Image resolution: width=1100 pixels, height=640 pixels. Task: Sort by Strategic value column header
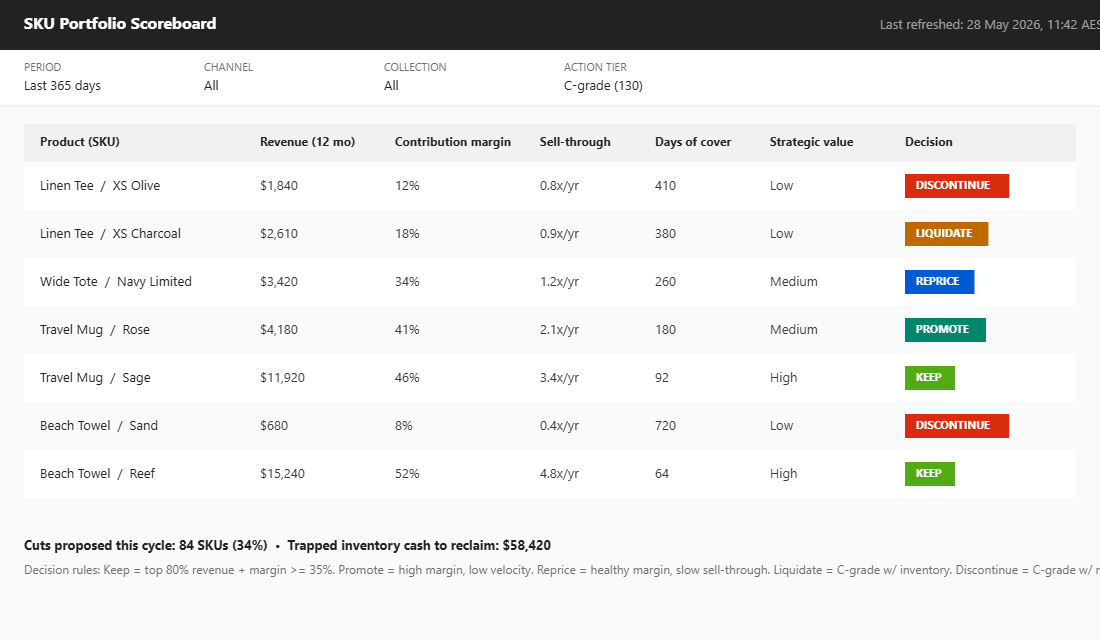click(x=811, y=142)
